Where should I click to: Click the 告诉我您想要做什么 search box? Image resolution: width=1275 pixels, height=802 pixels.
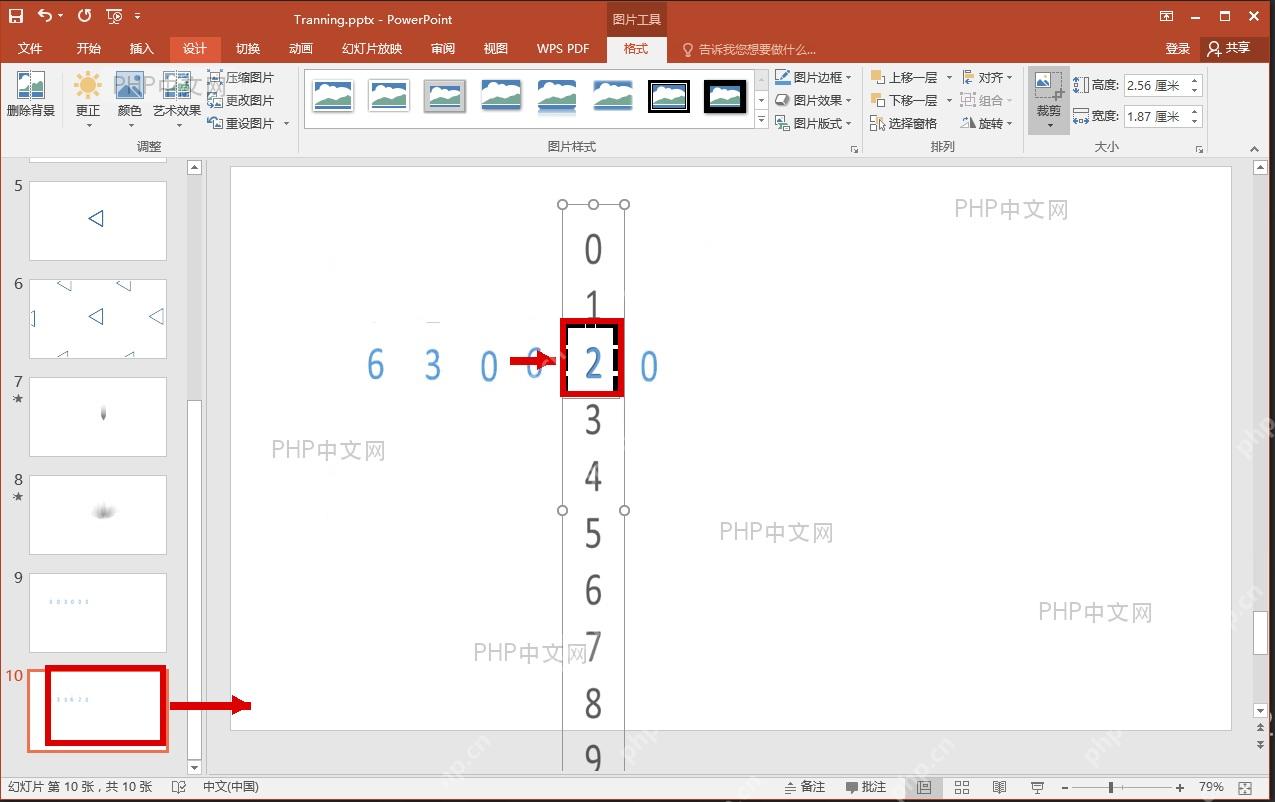click(750, 49)
